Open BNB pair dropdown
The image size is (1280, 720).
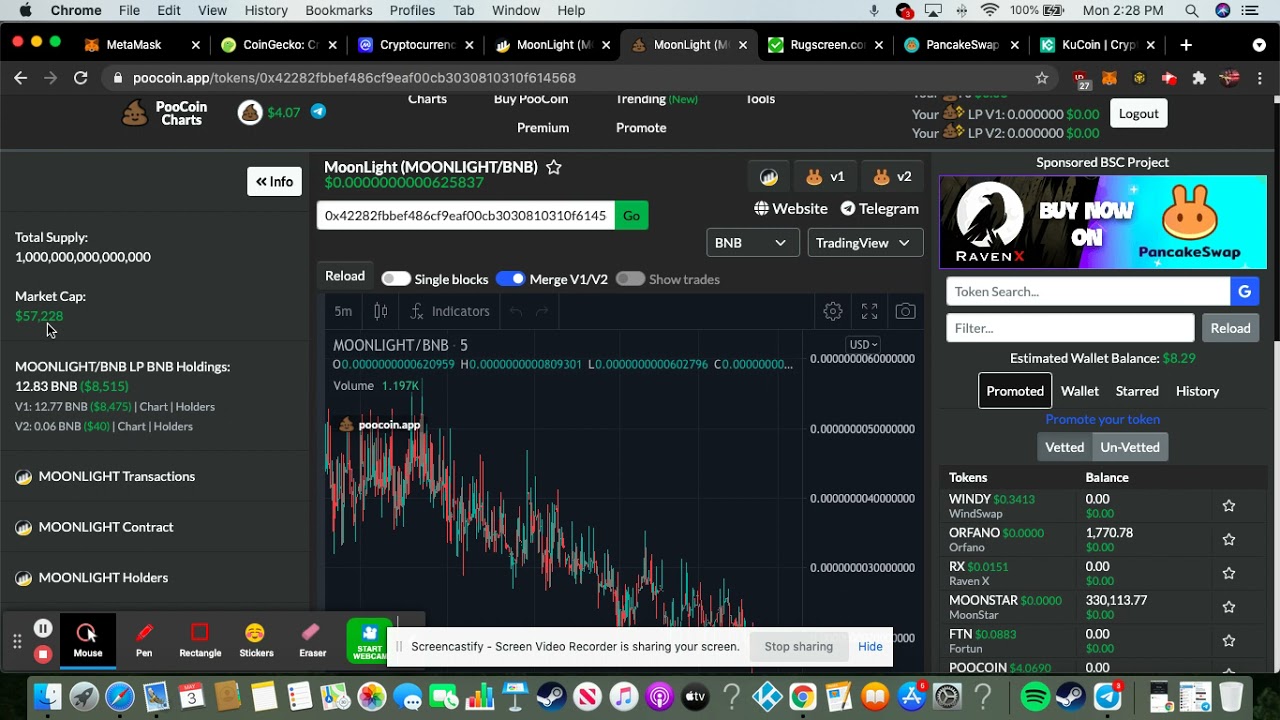pos(752,243)
